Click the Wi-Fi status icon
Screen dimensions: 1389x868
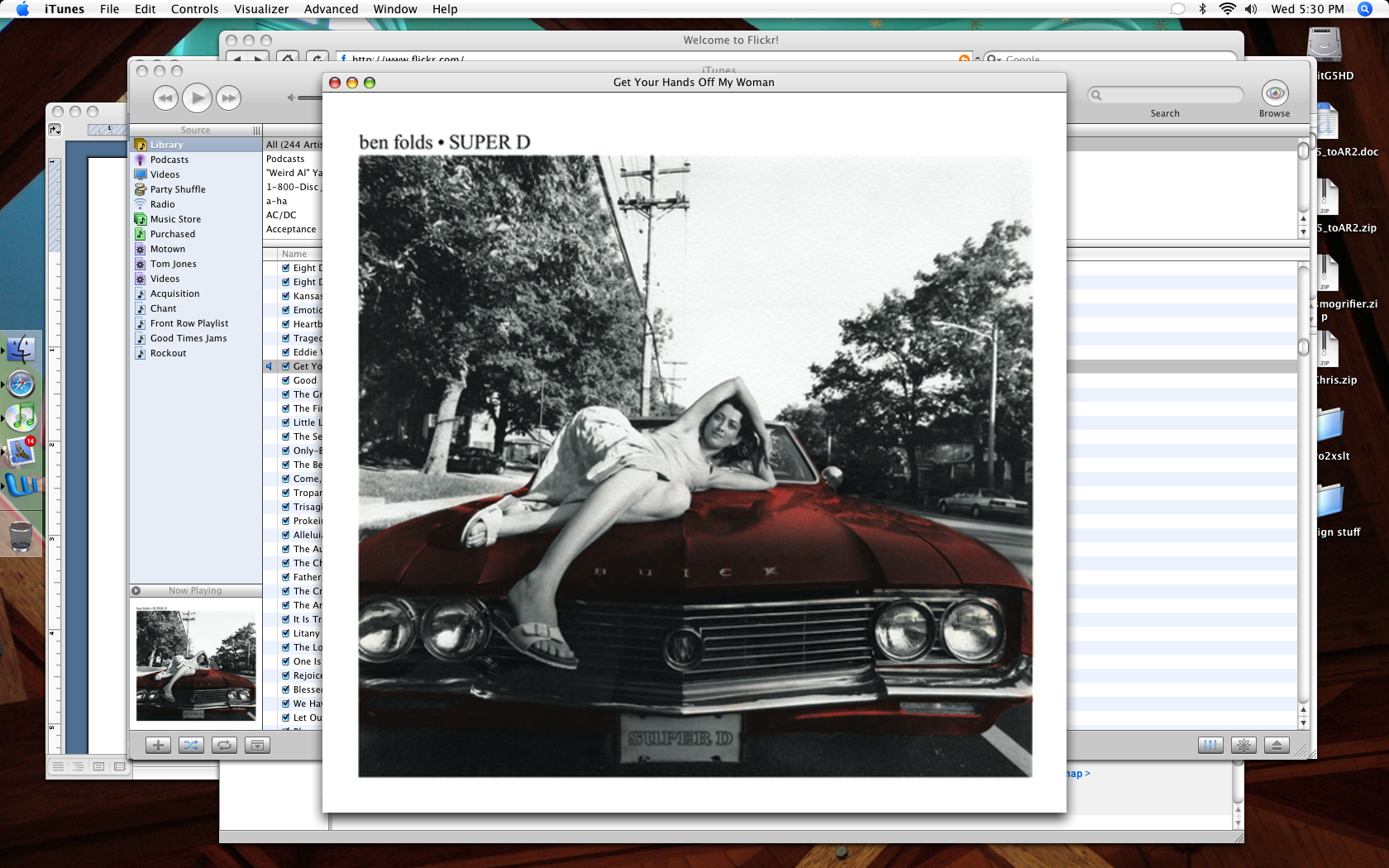(x=1228, y=9)
